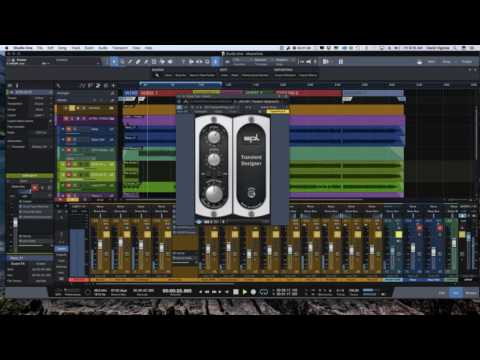
Task: Click the magnifier icon in the macro bar
Action: click(x=157, y=76)
